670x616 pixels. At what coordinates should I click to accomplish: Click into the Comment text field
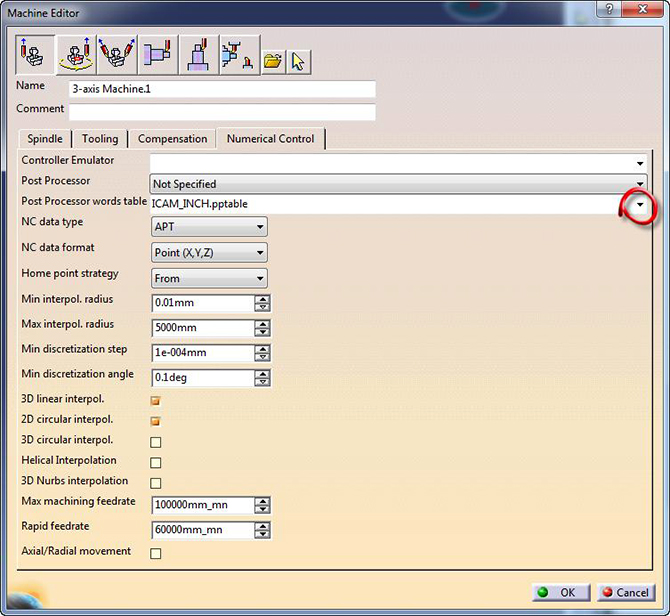222,112
